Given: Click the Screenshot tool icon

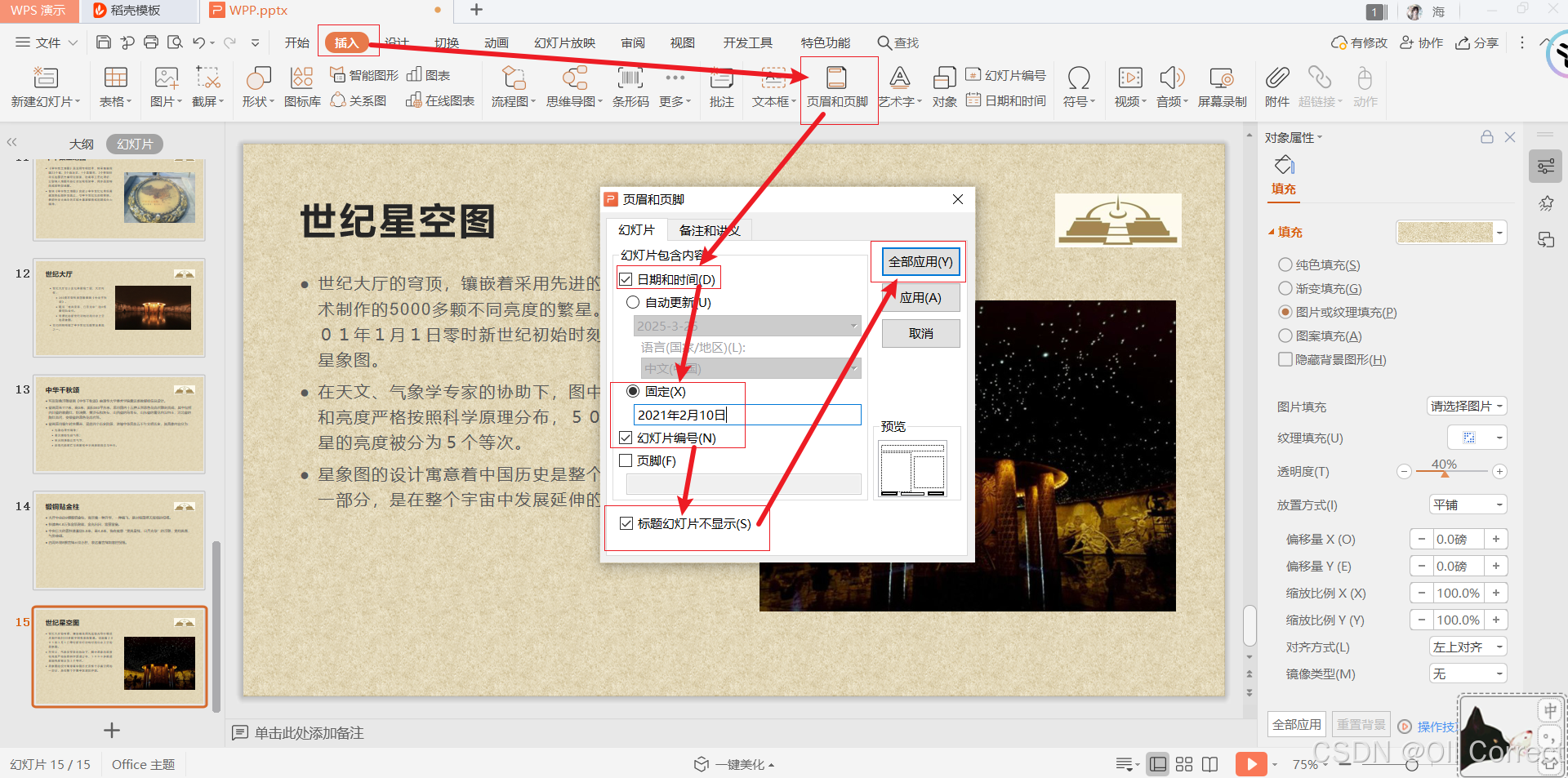Looking at the screenshot, I should coord(208,78).
